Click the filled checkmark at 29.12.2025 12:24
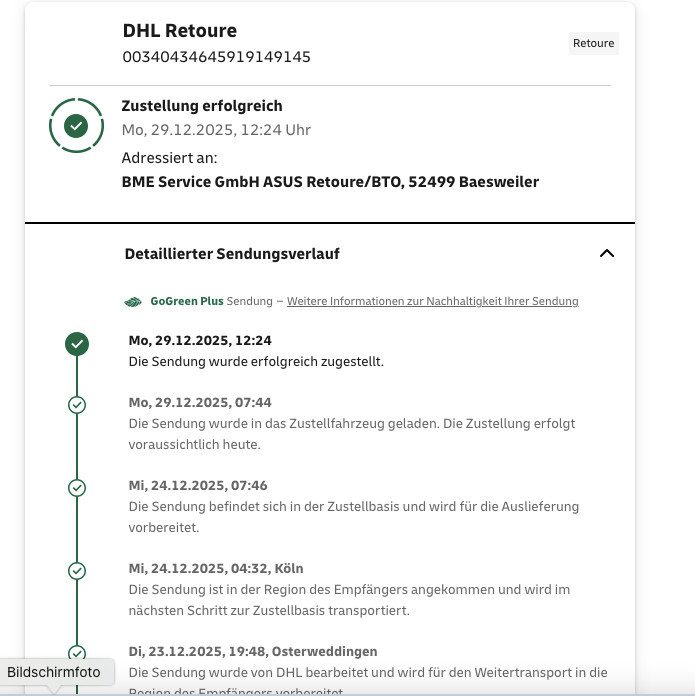The image size is (695, 696). click(x=77, y=344)
